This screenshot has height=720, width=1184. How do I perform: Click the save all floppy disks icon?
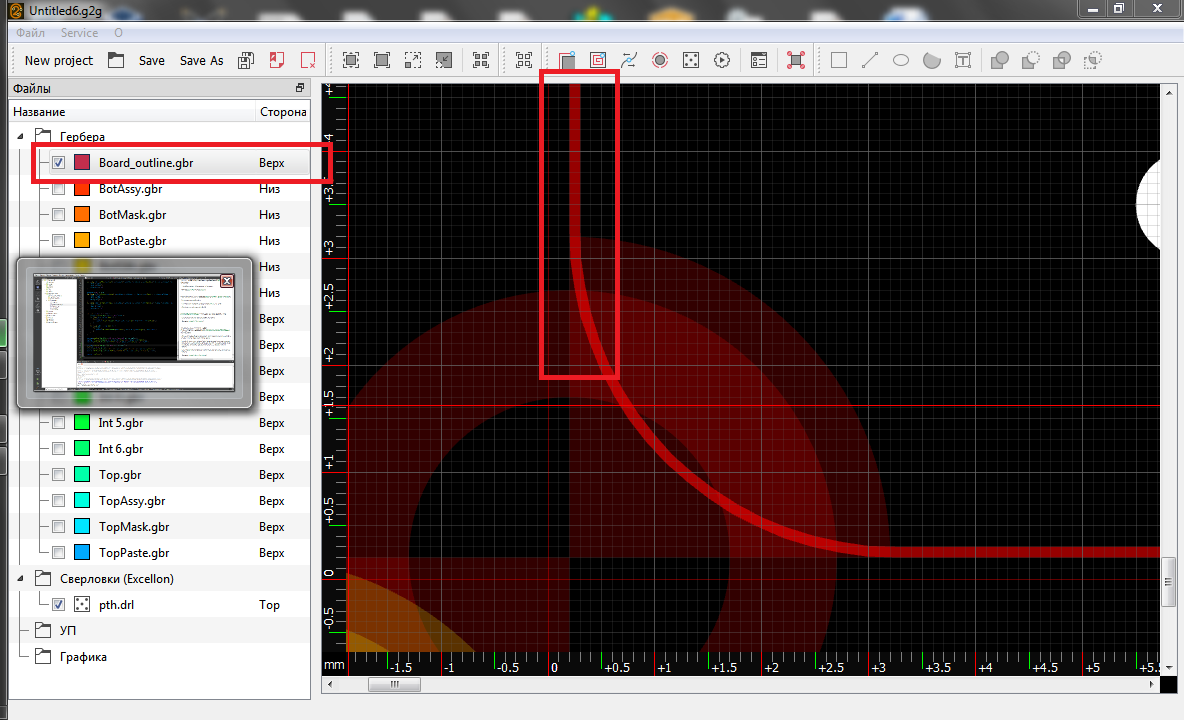point(246,60)
